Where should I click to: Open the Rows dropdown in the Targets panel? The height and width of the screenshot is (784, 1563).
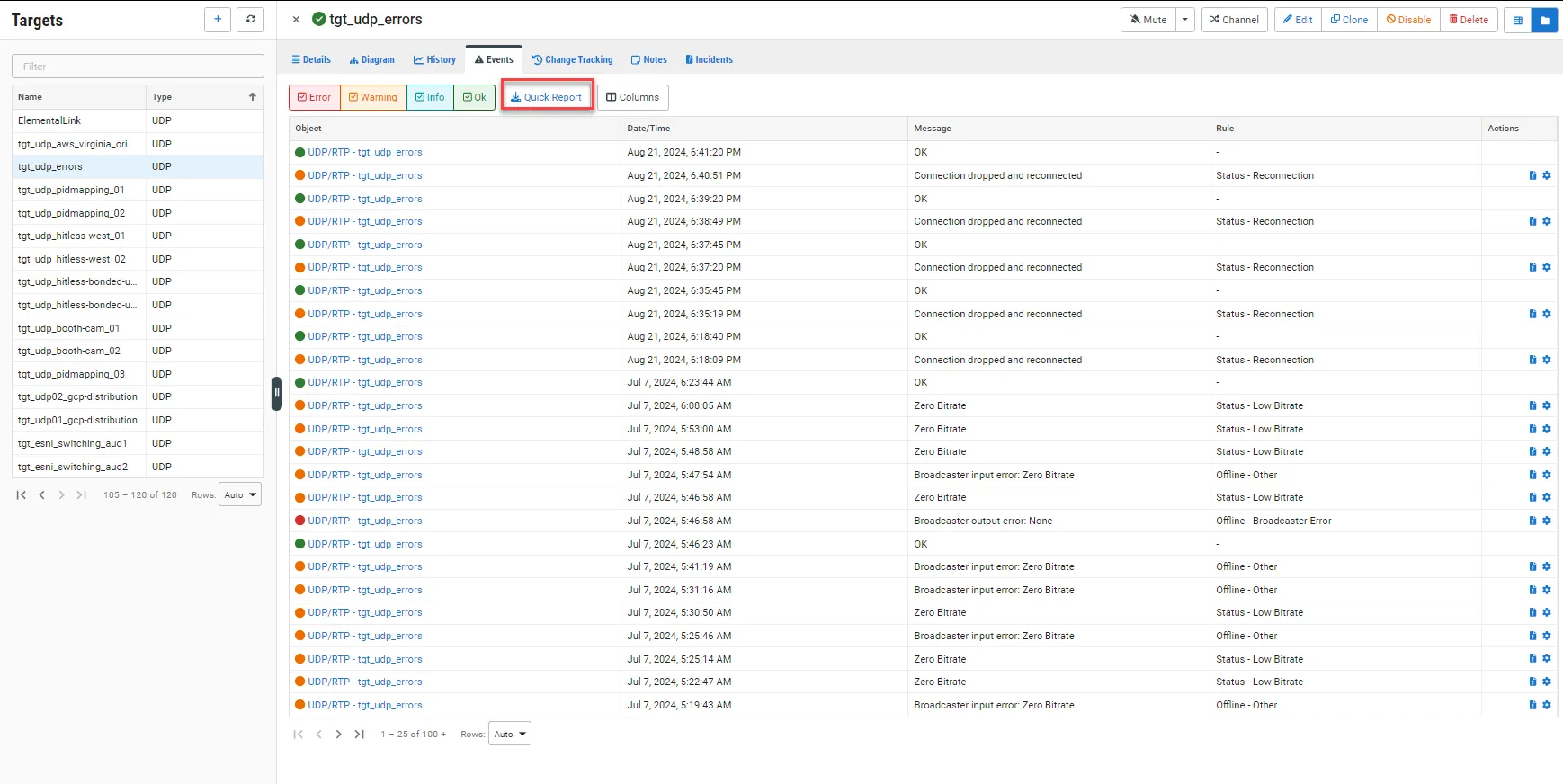coord(240,495)
